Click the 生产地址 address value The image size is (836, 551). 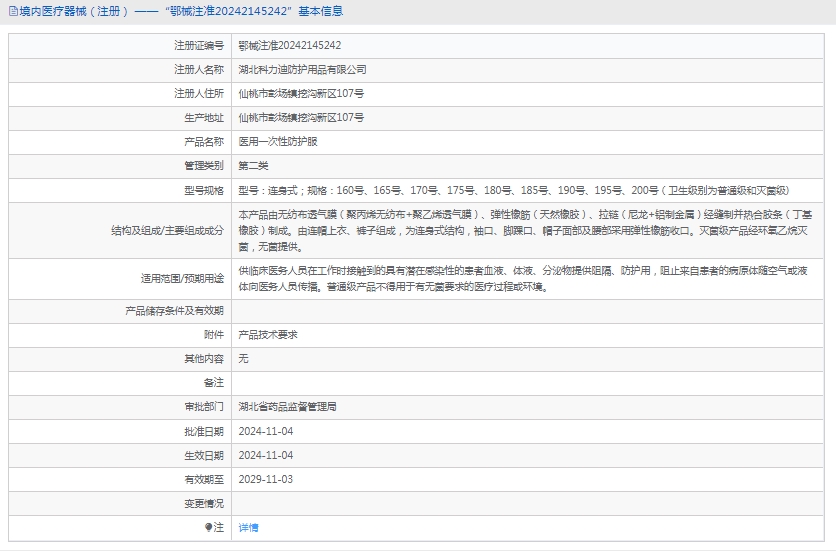301,118
